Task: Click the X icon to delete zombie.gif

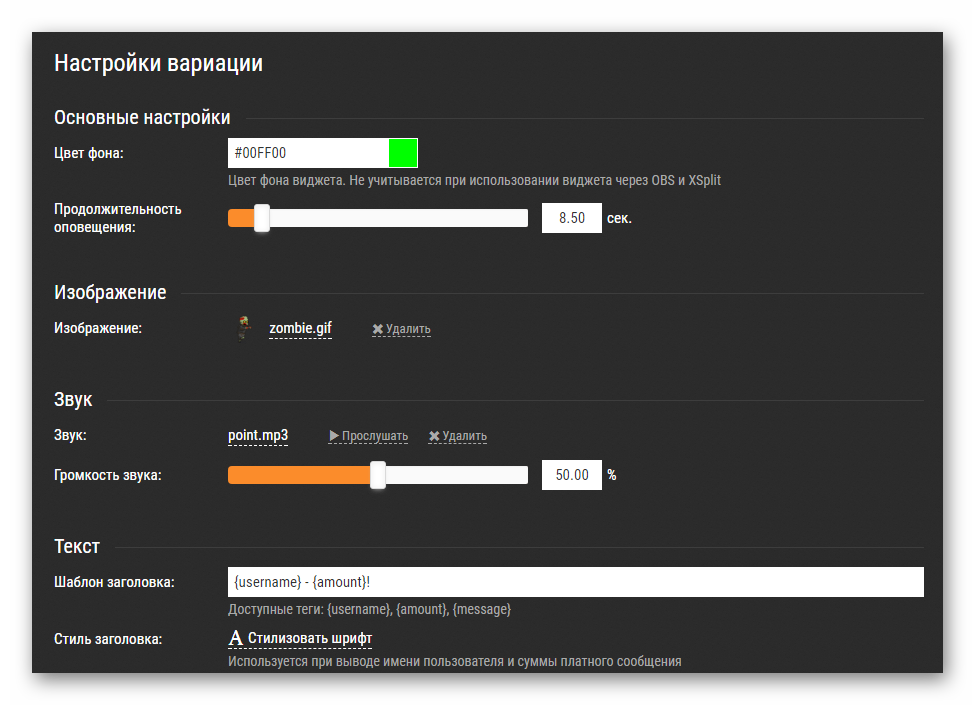Action: [378, 329]
